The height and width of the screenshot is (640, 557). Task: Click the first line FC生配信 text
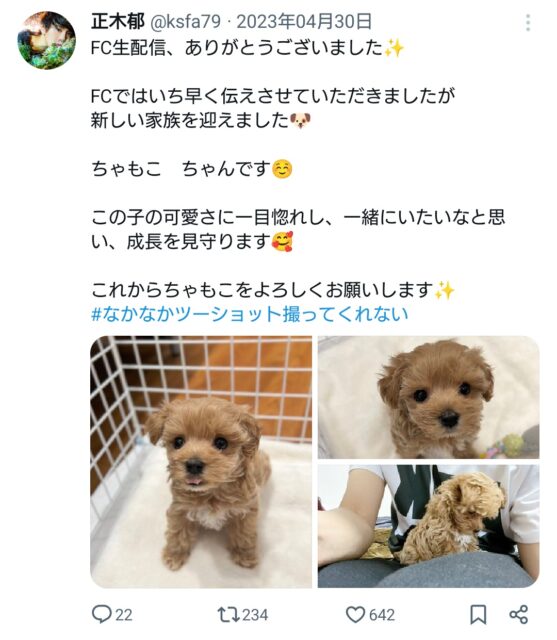(247, 48)
